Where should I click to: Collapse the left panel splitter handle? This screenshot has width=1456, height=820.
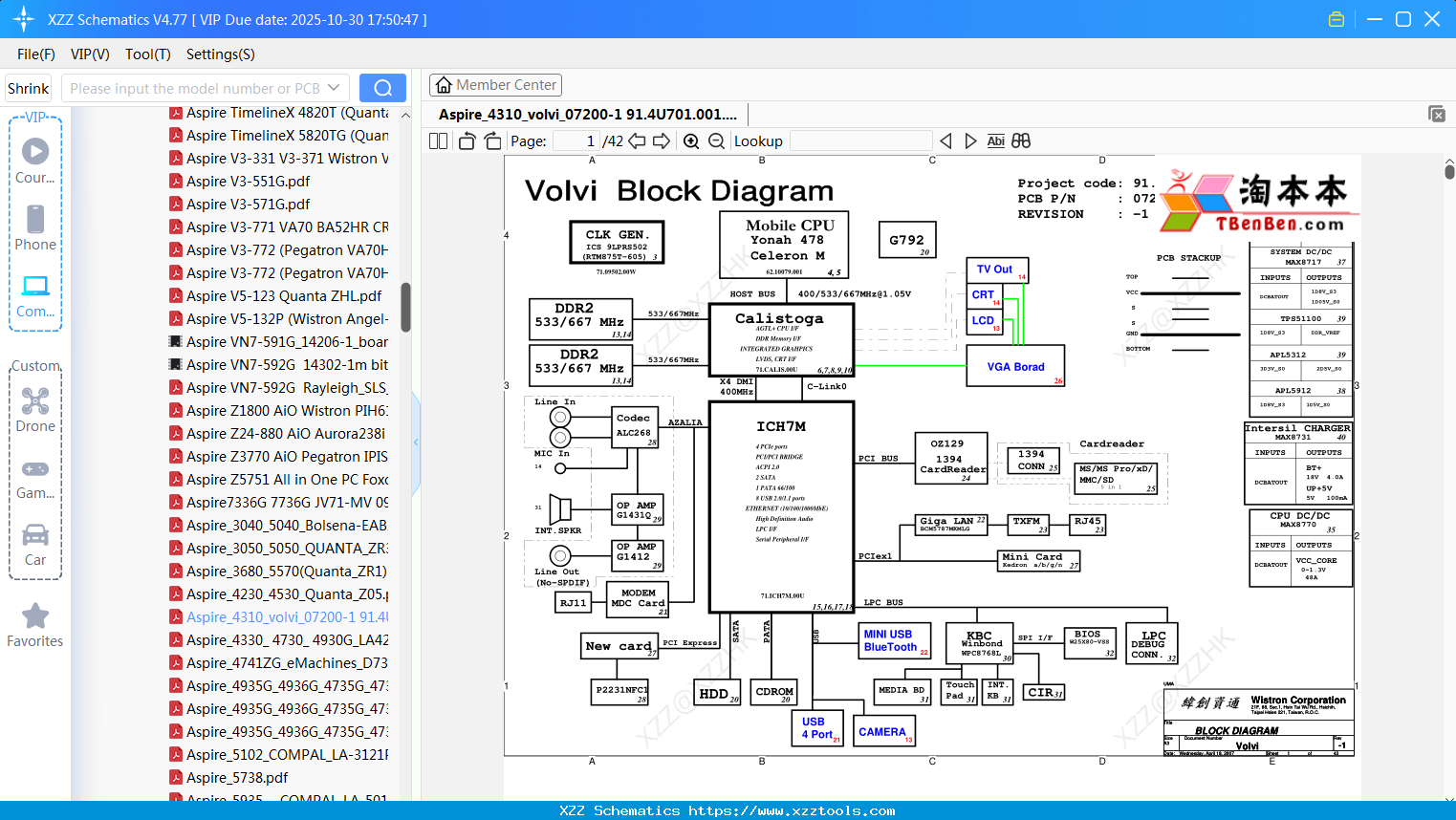(x=416, y=442)
